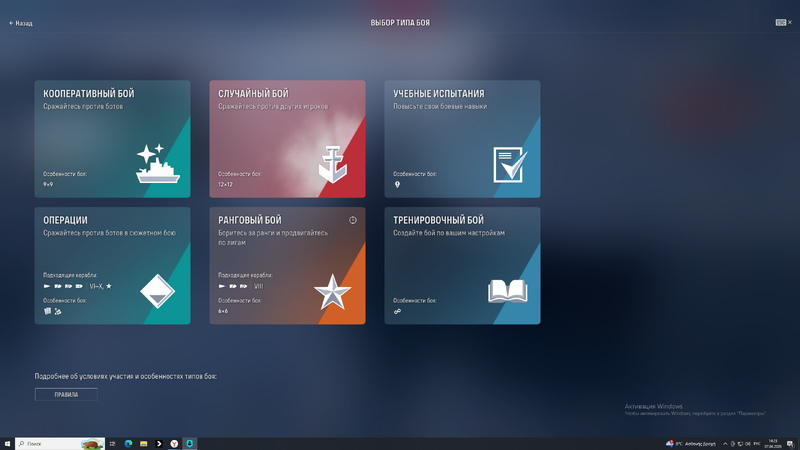Click the 12×12 text in Случайный бой
Screen dimensions: 800x450
(x=225, y=185)
